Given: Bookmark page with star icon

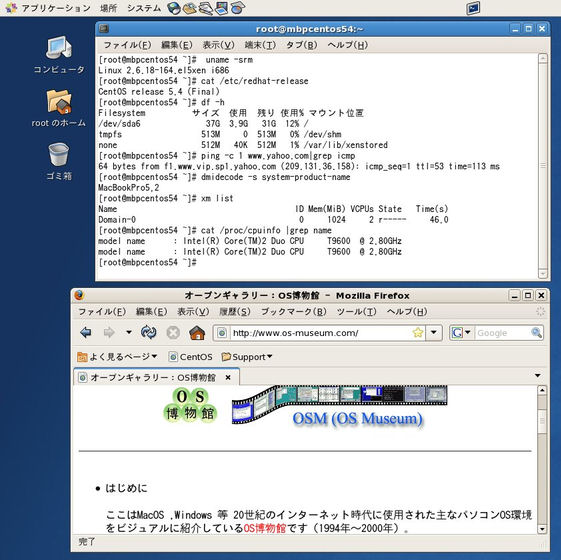Looking at the screenshot, I should [418, 333].
